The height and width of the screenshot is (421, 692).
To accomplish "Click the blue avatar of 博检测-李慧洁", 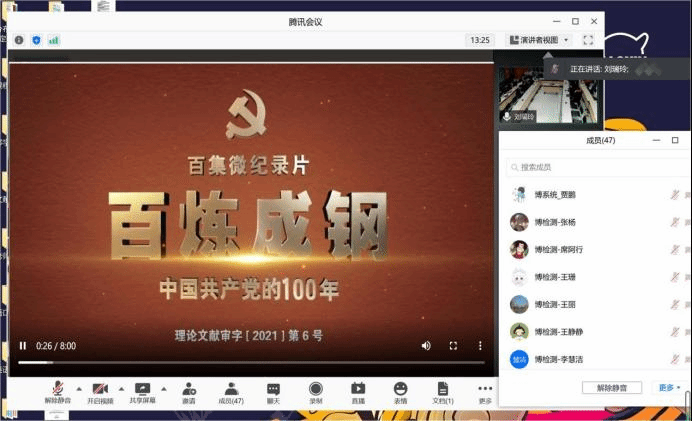I will point(519,359).
